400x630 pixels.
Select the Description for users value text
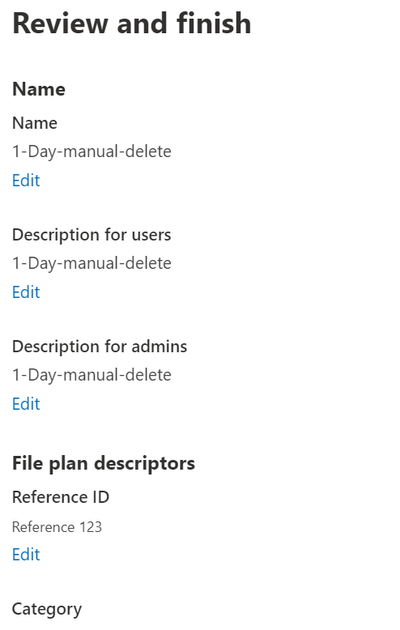[92, 263]
